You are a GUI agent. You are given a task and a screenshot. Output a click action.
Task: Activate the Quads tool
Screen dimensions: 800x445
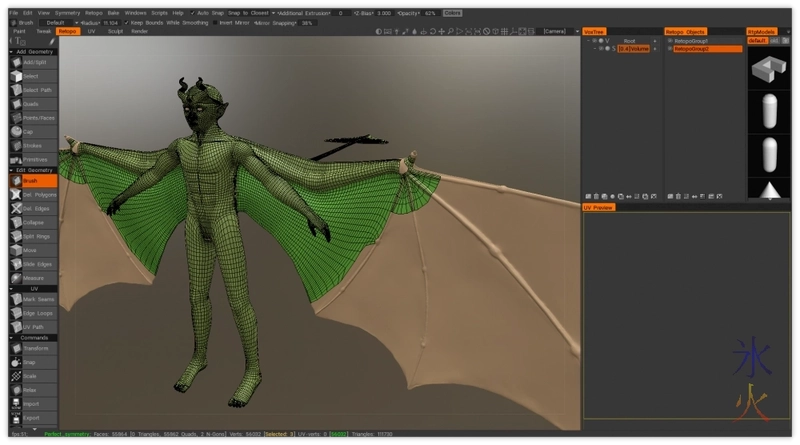click(x=30, y=104)
